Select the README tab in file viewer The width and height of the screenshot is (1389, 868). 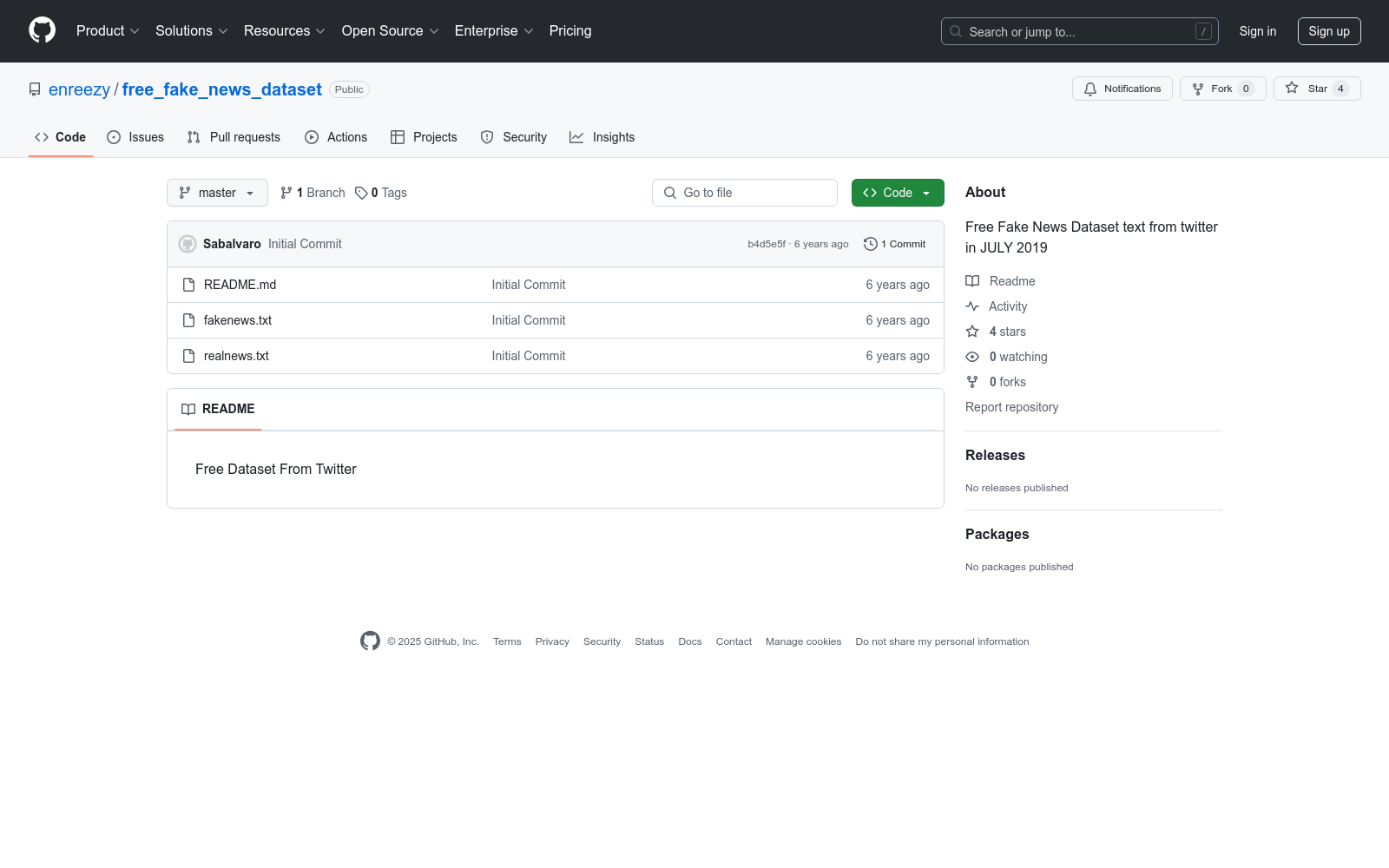click(218, 409)
